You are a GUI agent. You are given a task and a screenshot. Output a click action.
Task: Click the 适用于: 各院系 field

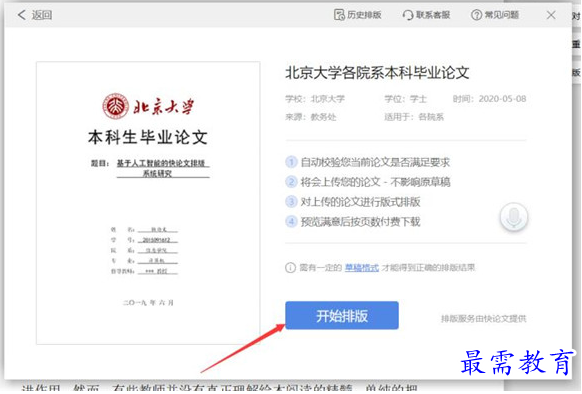point(414,117)
